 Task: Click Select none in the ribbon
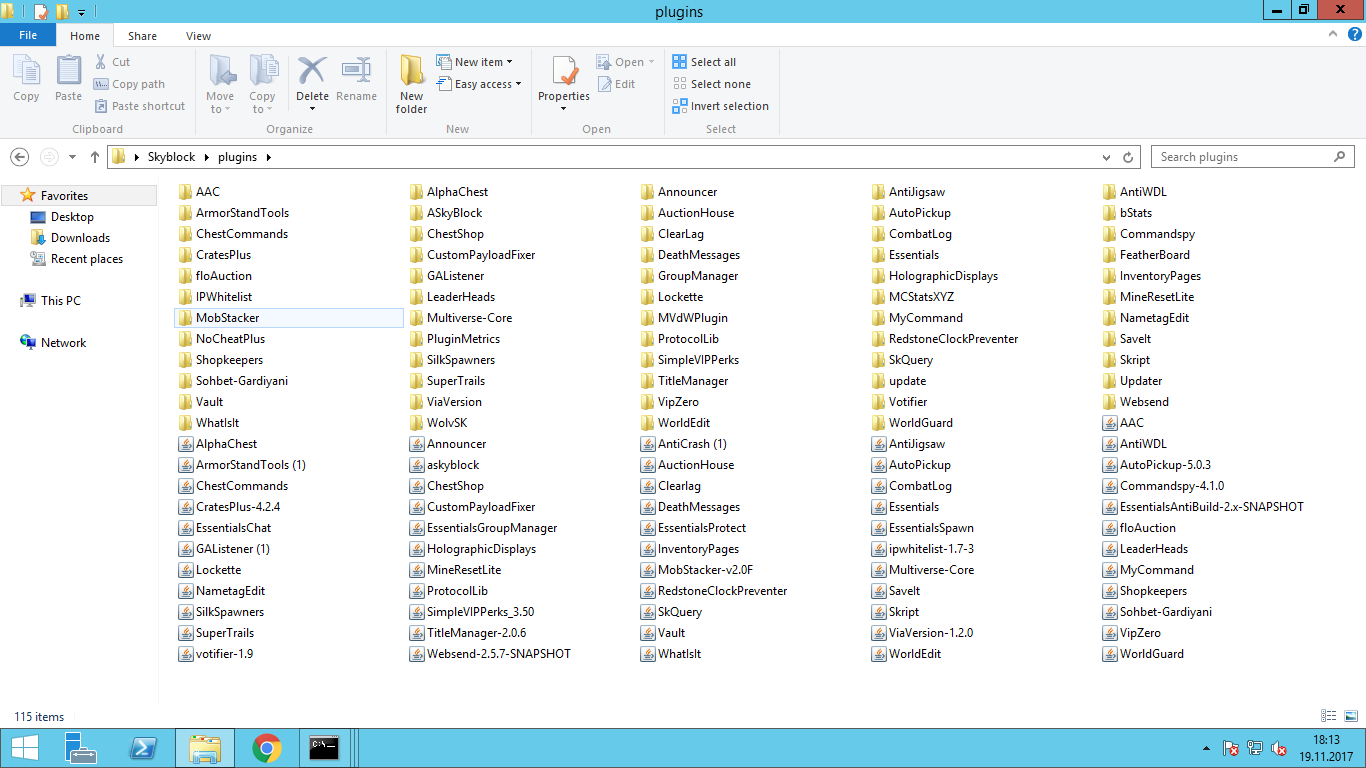click(x=711, y=84)
